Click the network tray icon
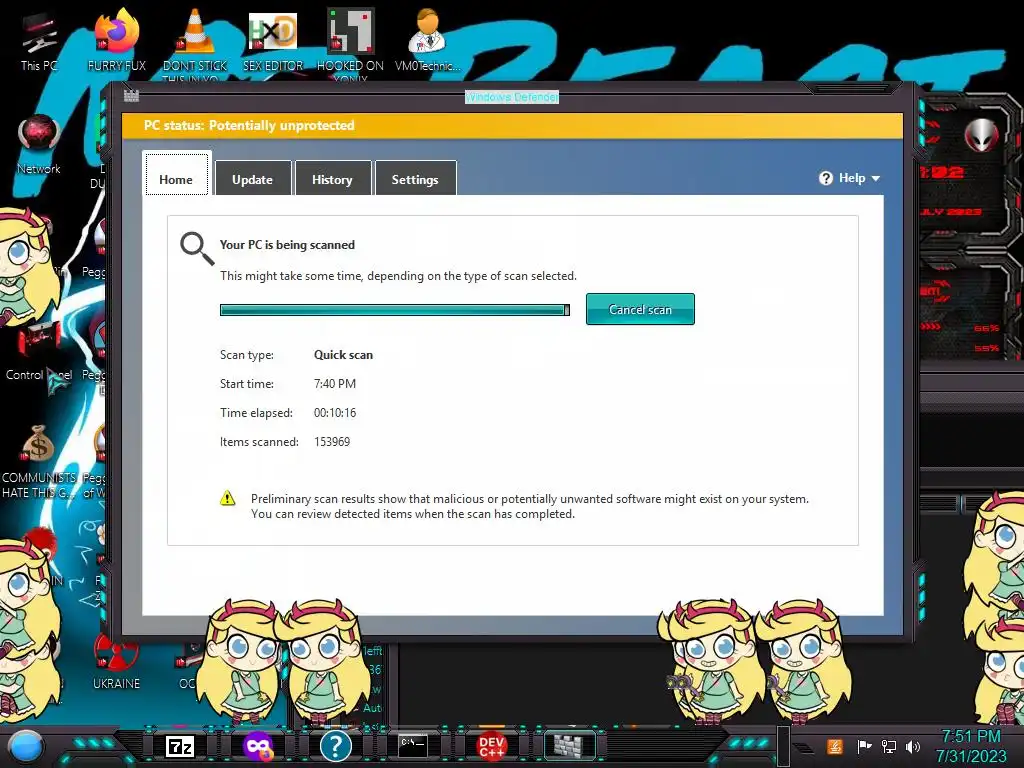 888,746
